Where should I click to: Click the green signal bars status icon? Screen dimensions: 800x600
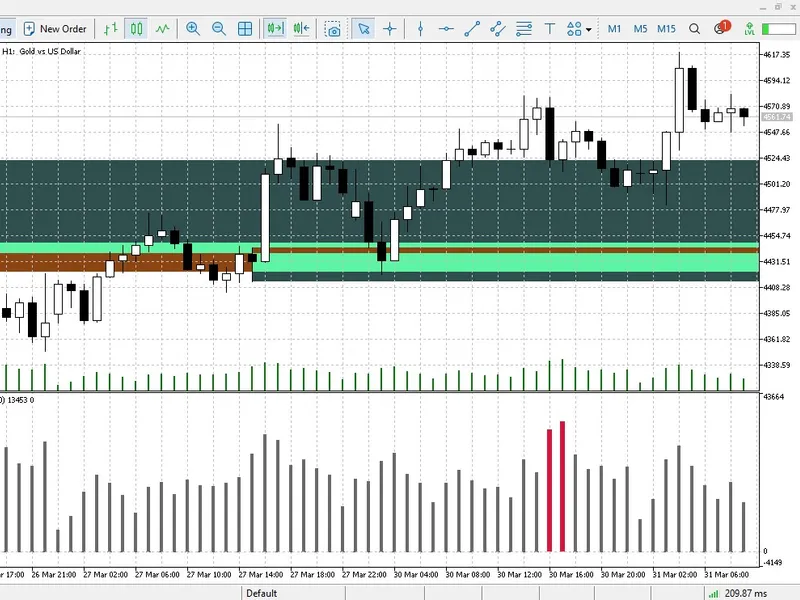click(x=713, y=594)
